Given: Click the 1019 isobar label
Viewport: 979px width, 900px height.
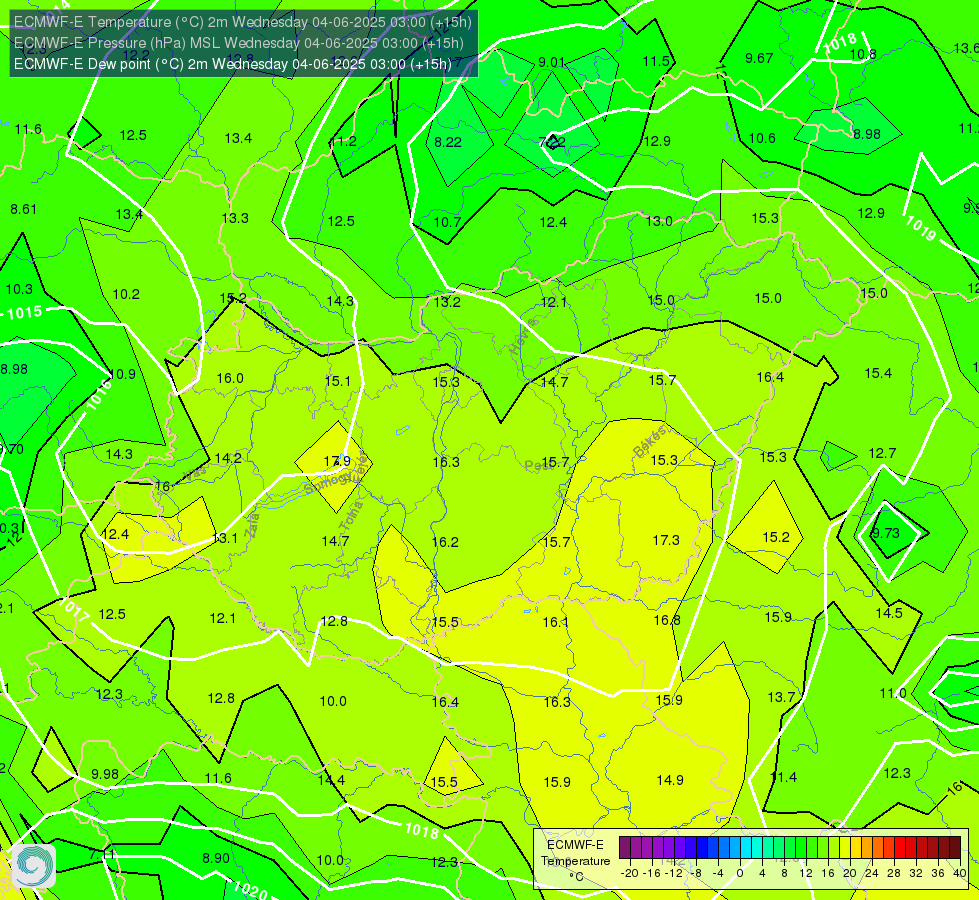Looking at the screenshot, I should (920, 227).
